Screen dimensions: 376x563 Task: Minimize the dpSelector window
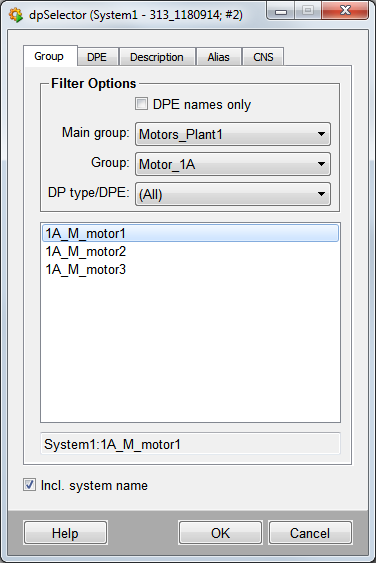tap(280, 11)
